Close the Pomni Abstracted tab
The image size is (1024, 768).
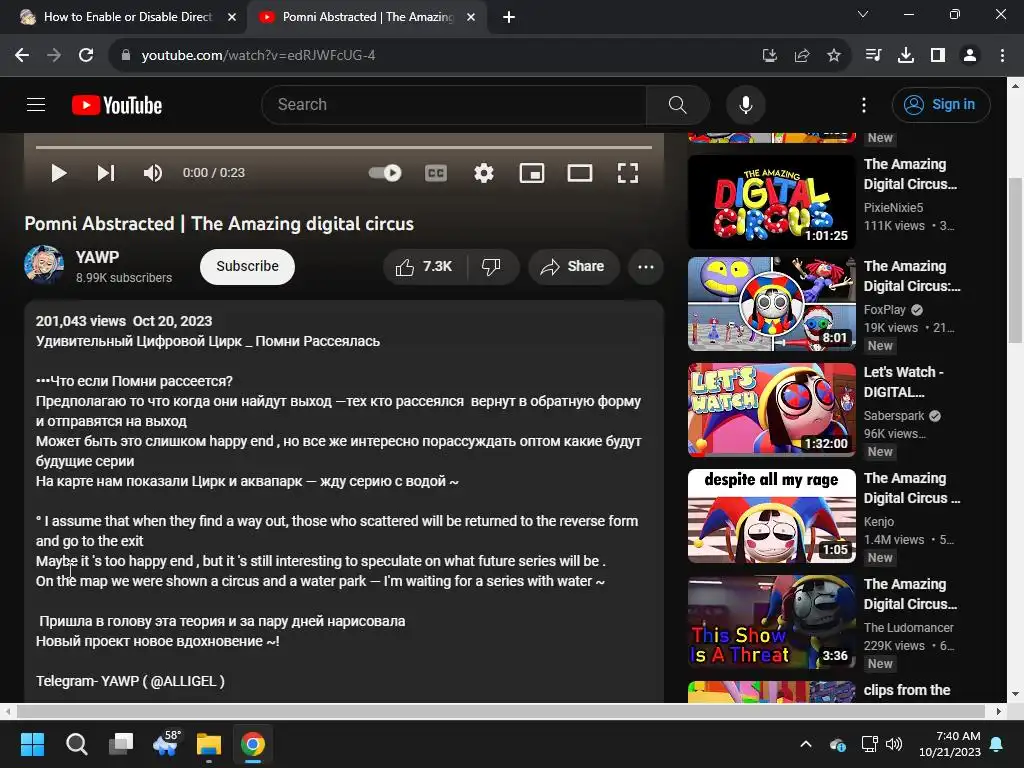click(x=471, y=17)
